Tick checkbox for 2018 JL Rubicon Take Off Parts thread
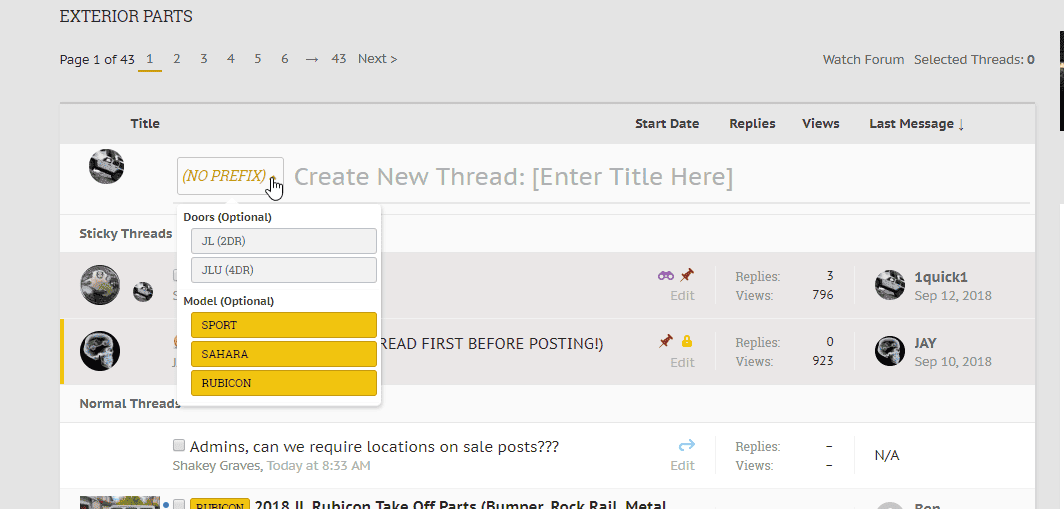 179,504
